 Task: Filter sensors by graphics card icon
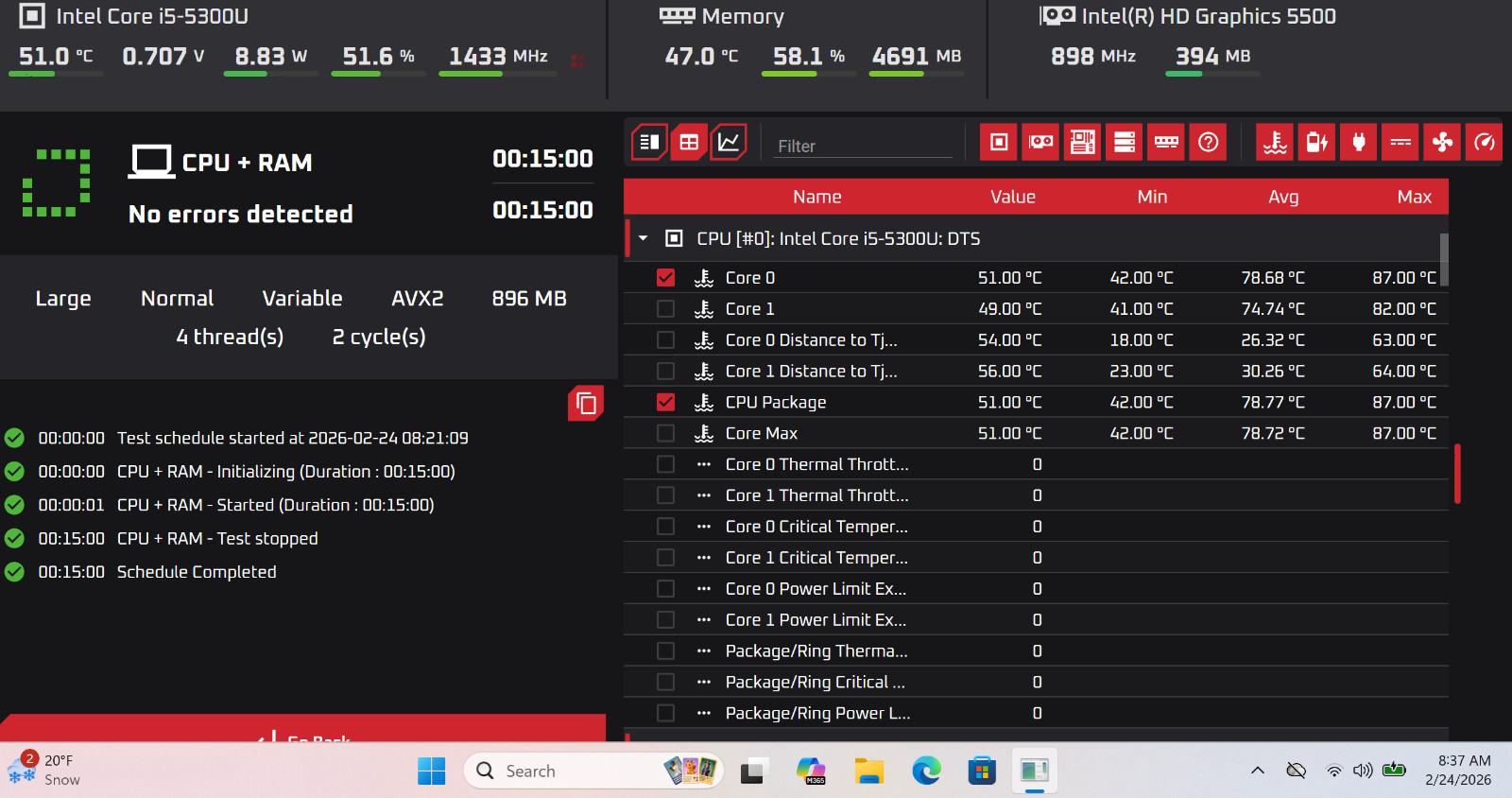1040,142
